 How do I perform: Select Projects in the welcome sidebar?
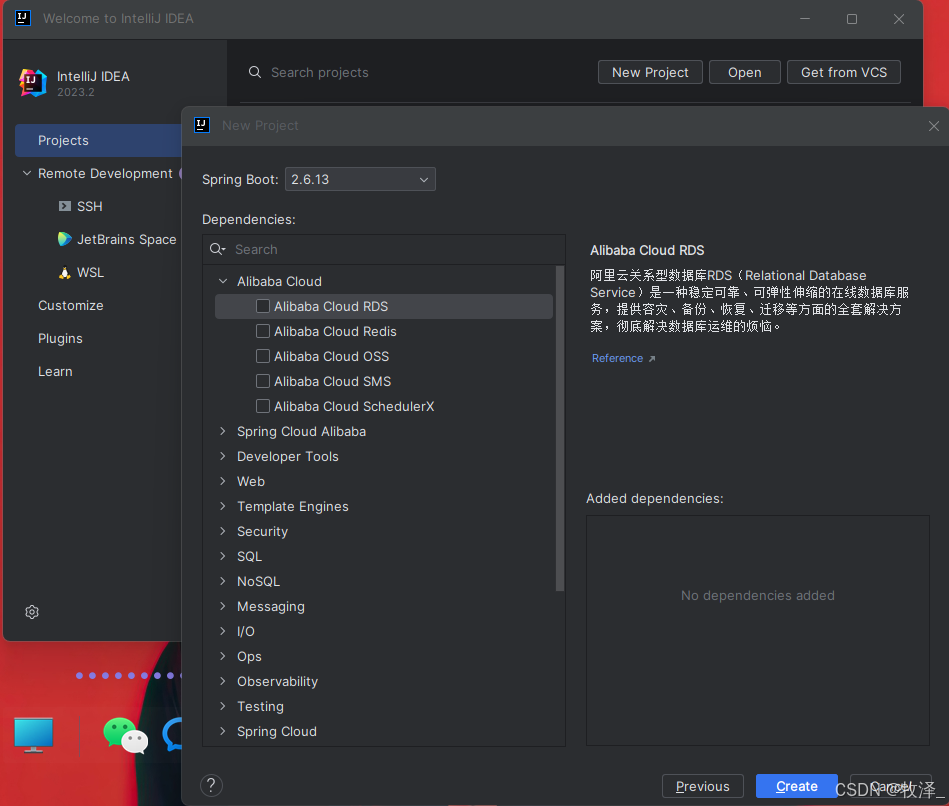coord(99,140)
